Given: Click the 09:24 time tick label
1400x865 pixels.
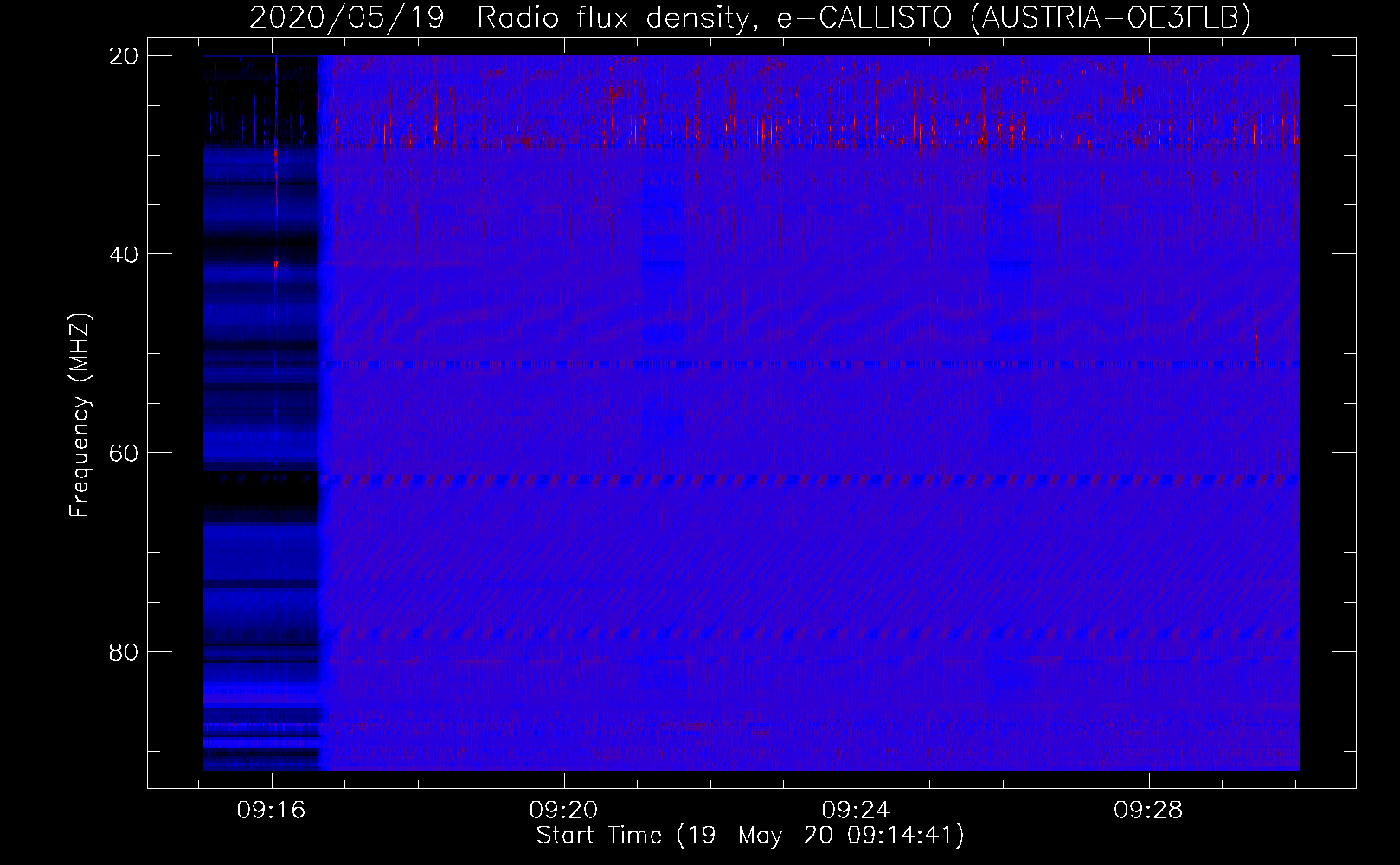Looking at the screenshot, I should 857,811.
